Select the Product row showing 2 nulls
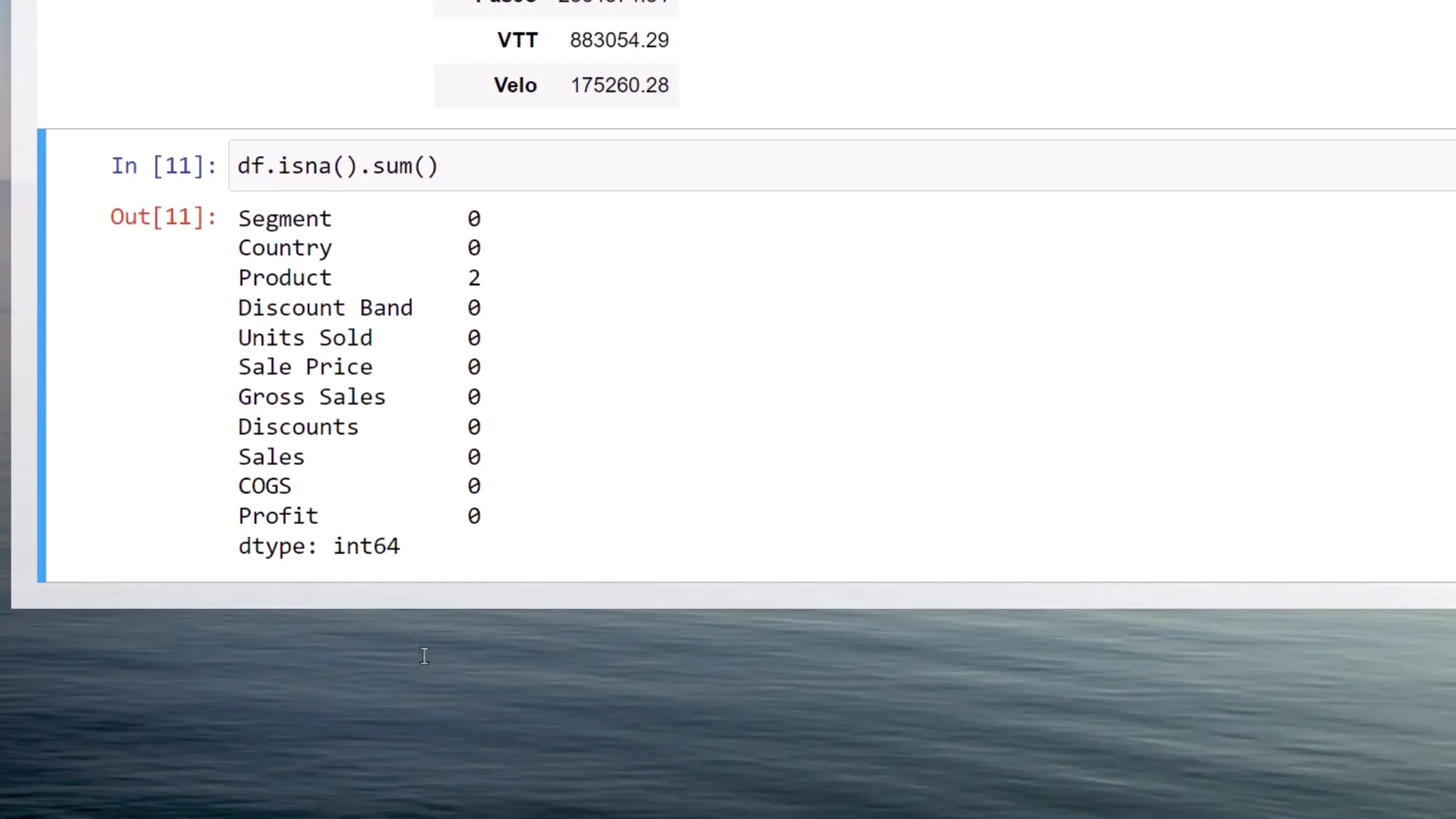Image resolution: width=1456 pixels, height=819 pixels. point(284,278)
